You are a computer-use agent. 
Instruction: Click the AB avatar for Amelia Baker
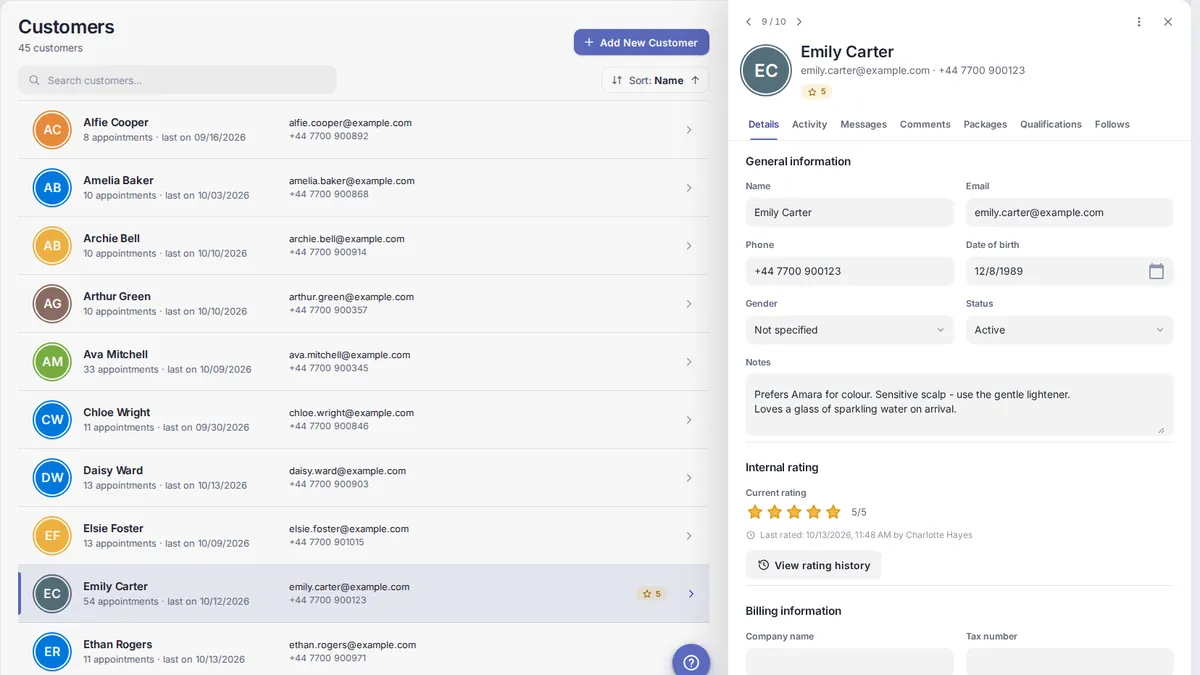tap(52, 188)
